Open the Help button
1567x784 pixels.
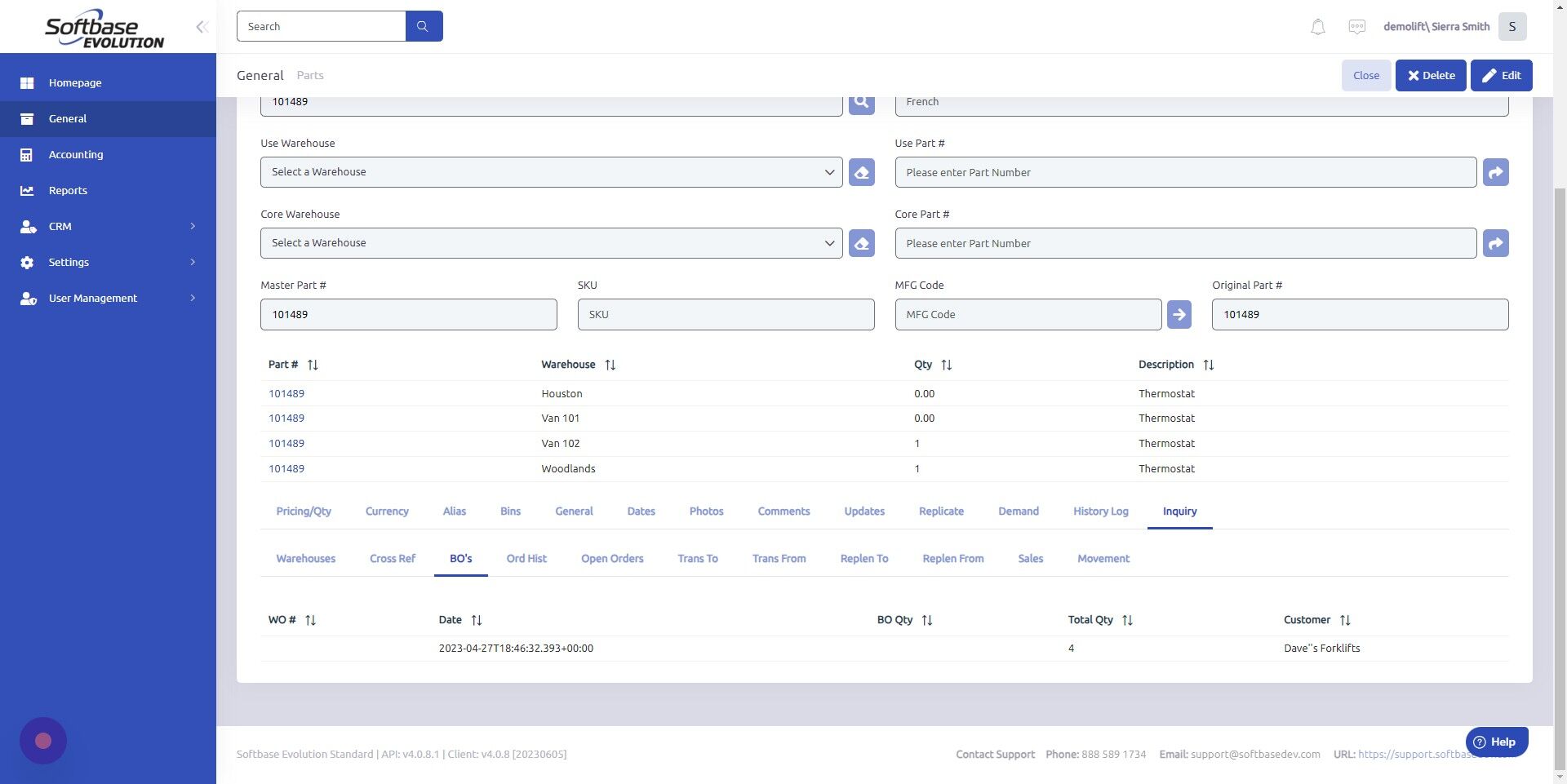[x=1497, y=742]
